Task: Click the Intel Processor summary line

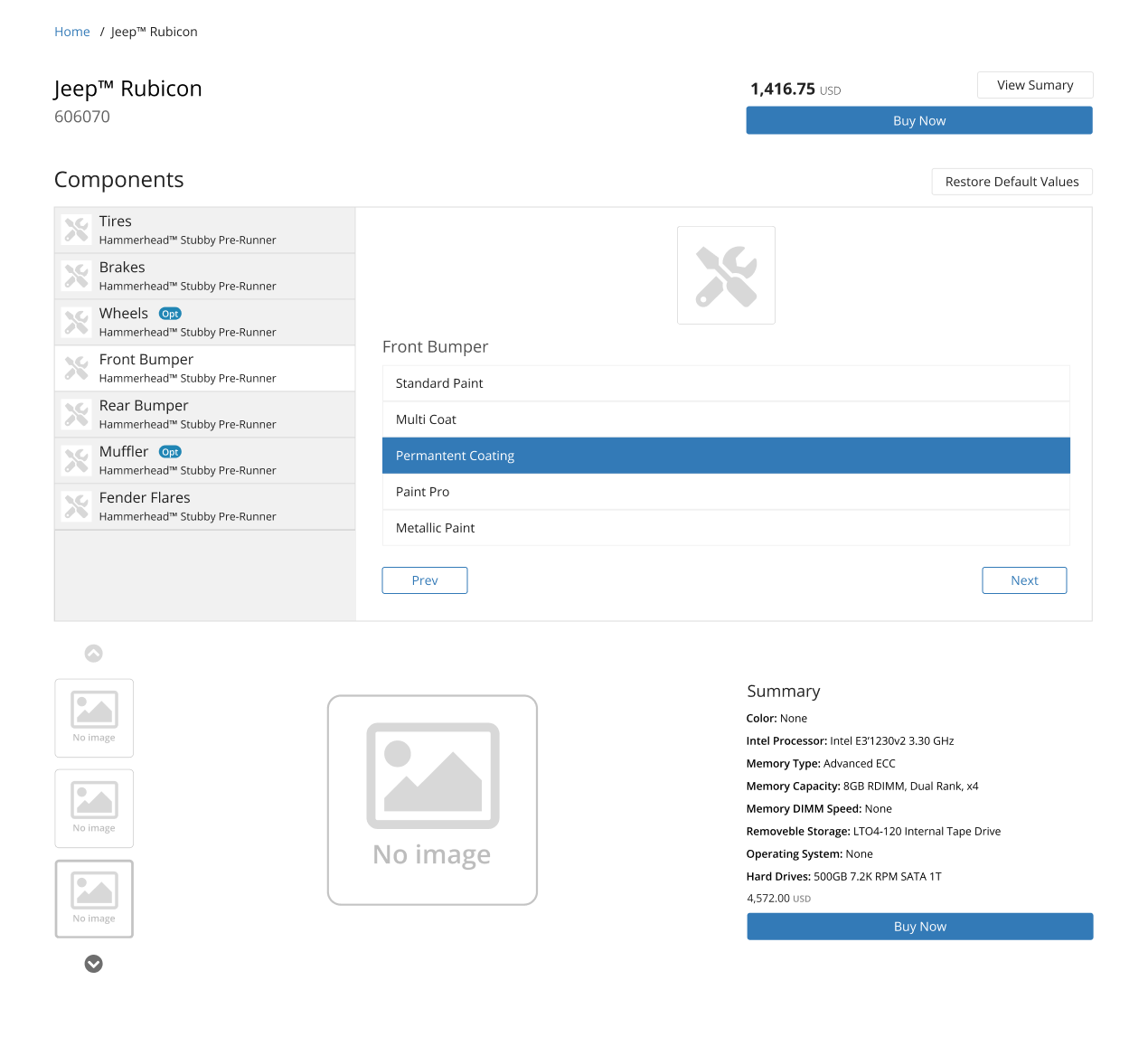Action: point(850,741)
